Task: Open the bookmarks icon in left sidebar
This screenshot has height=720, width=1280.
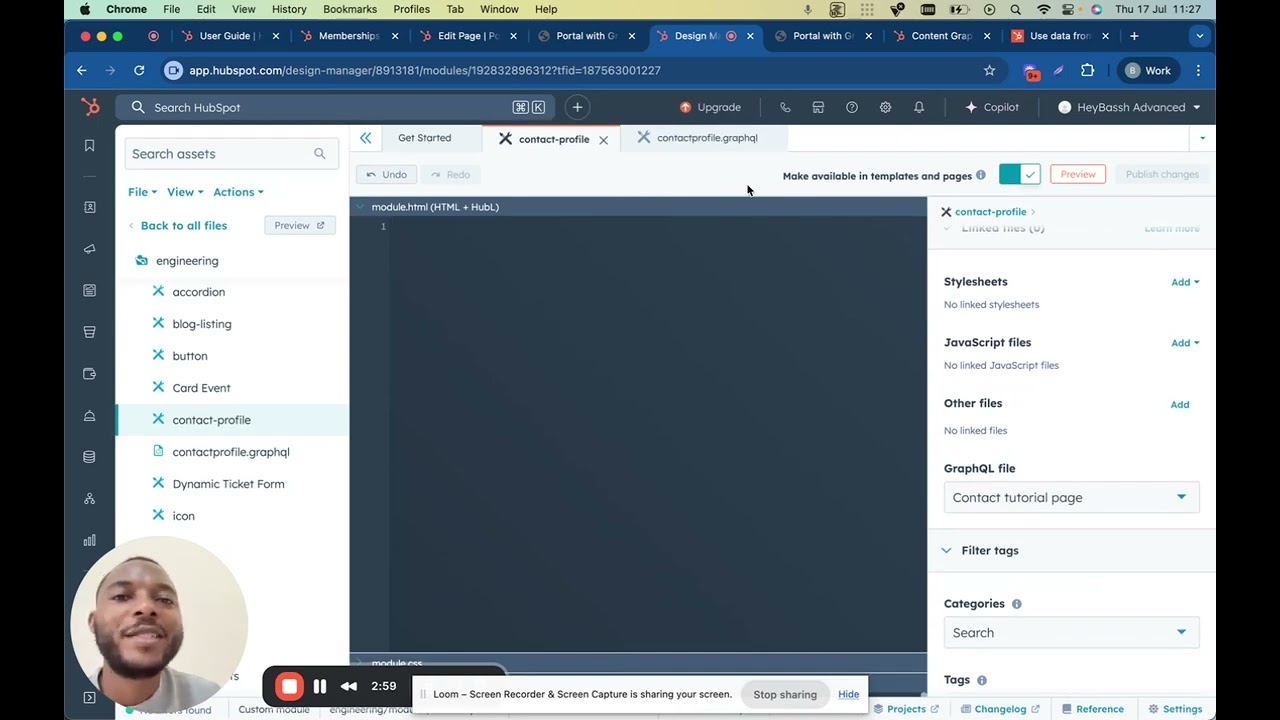Action: [89, 146]
